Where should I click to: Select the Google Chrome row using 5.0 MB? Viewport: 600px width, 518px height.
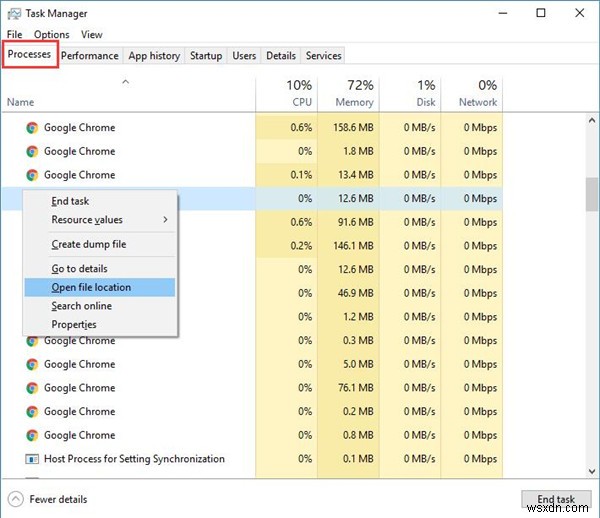coord(253,364)
